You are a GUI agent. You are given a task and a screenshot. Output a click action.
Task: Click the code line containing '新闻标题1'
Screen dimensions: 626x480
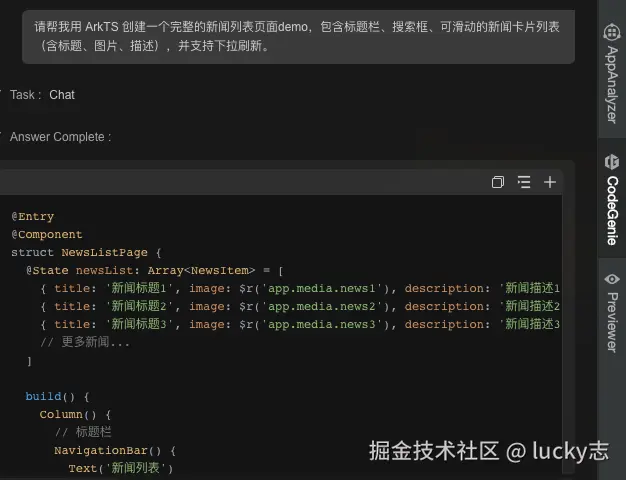point(300,288)
